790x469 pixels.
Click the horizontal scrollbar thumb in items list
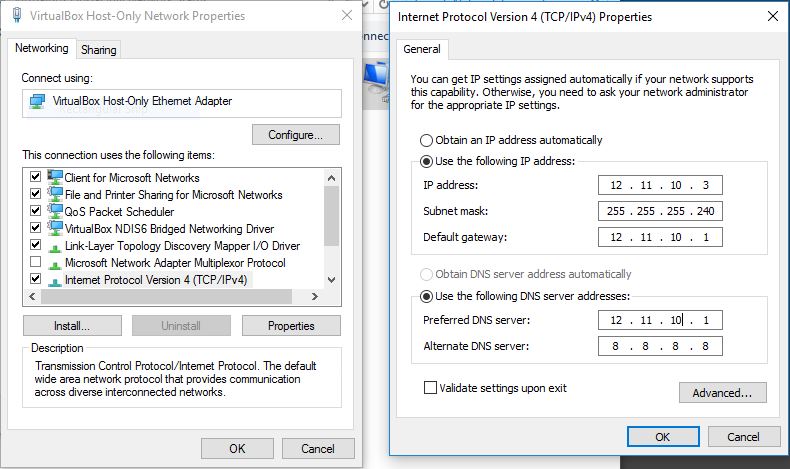coord(166,296)
